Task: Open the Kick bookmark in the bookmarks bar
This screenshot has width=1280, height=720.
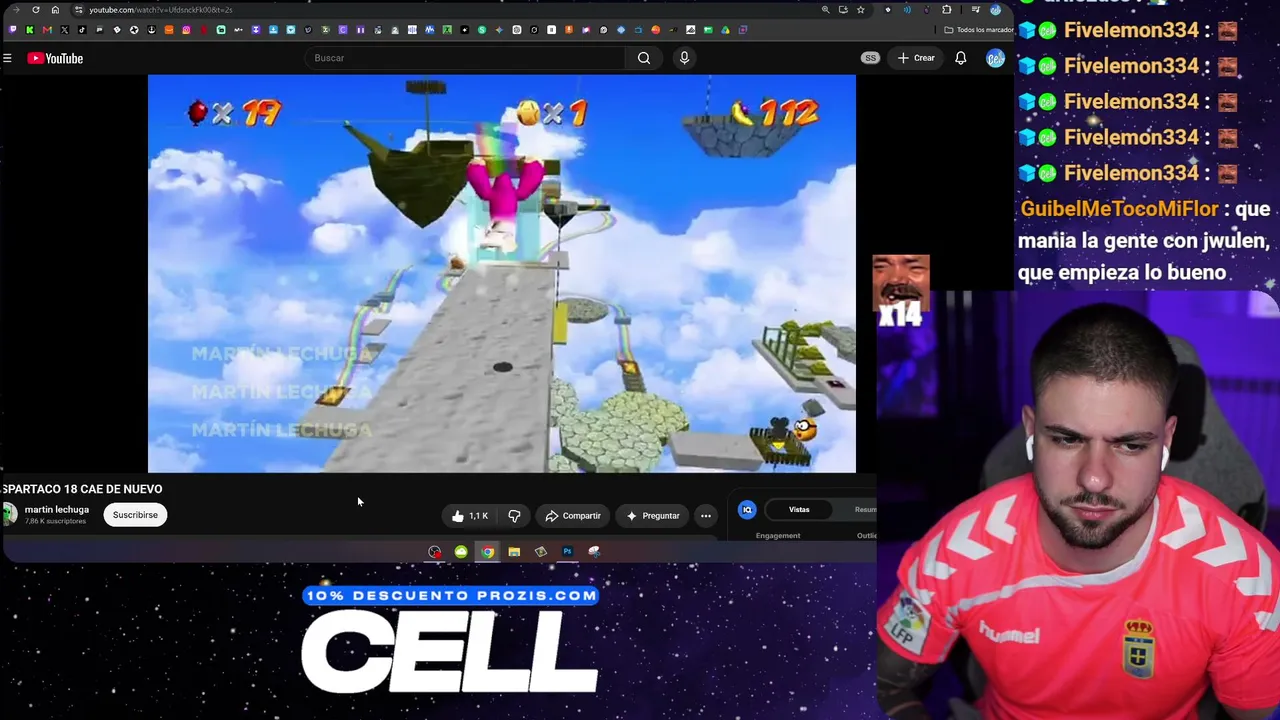Action: click(x=29, y=30)
